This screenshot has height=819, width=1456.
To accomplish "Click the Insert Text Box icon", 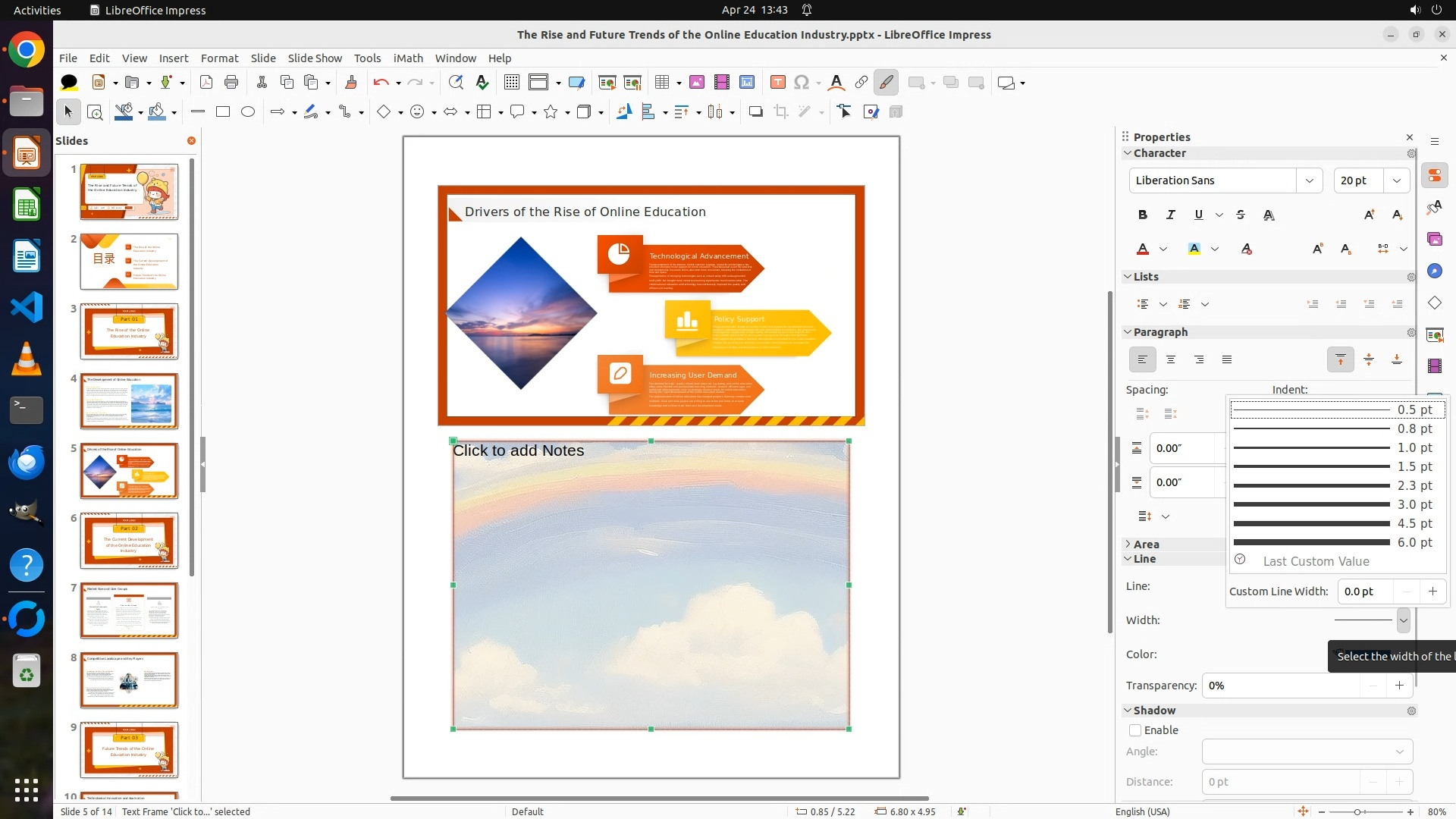I will (777, 83).
